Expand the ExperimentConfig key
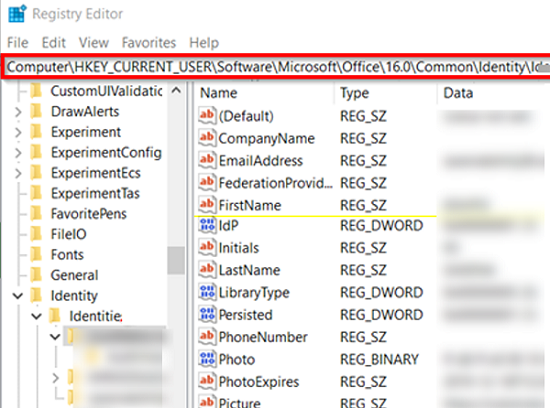 [x=18, y=153]
